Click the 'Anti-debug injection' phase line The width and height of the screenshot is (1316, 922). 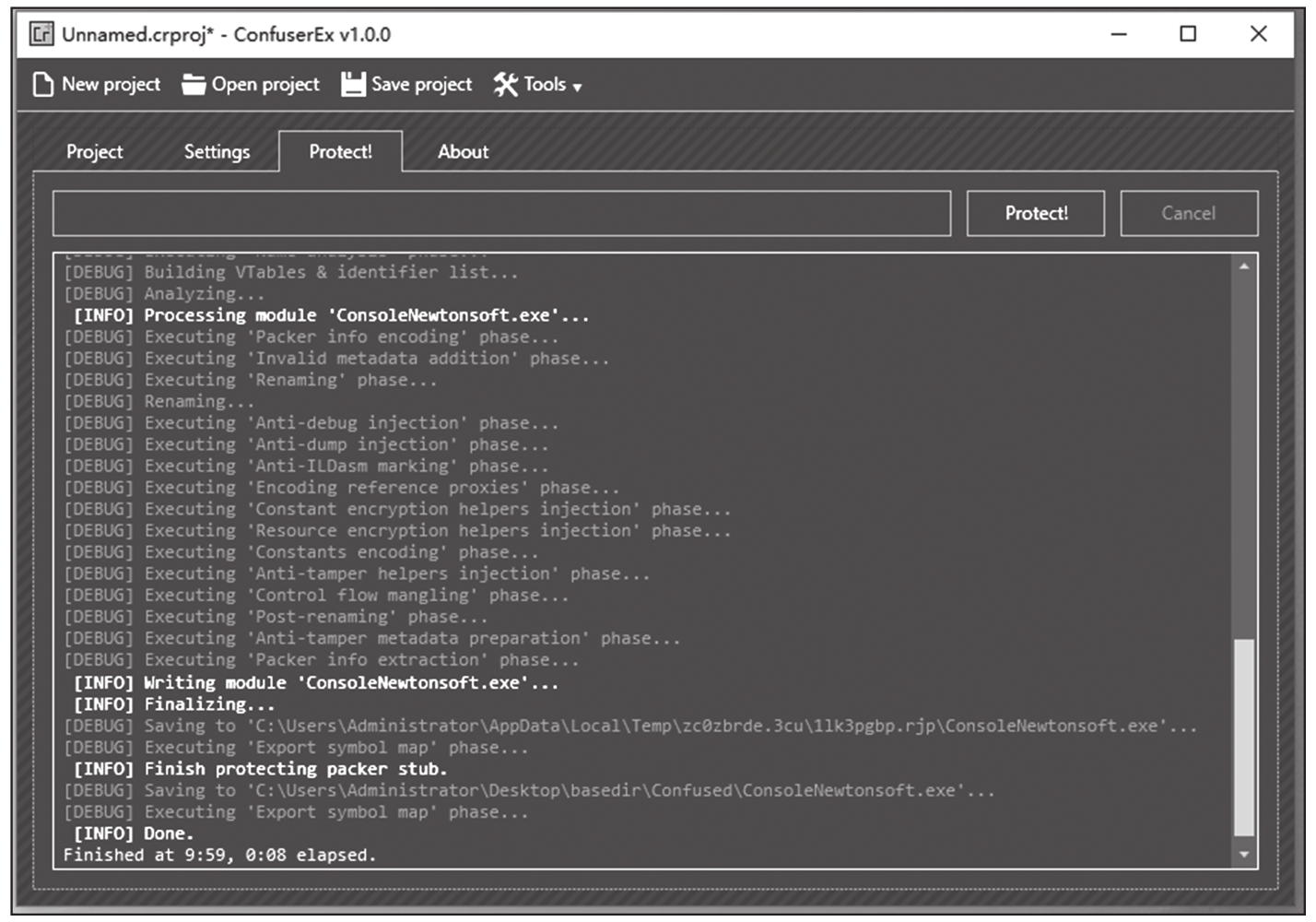[x=311, y=423]
